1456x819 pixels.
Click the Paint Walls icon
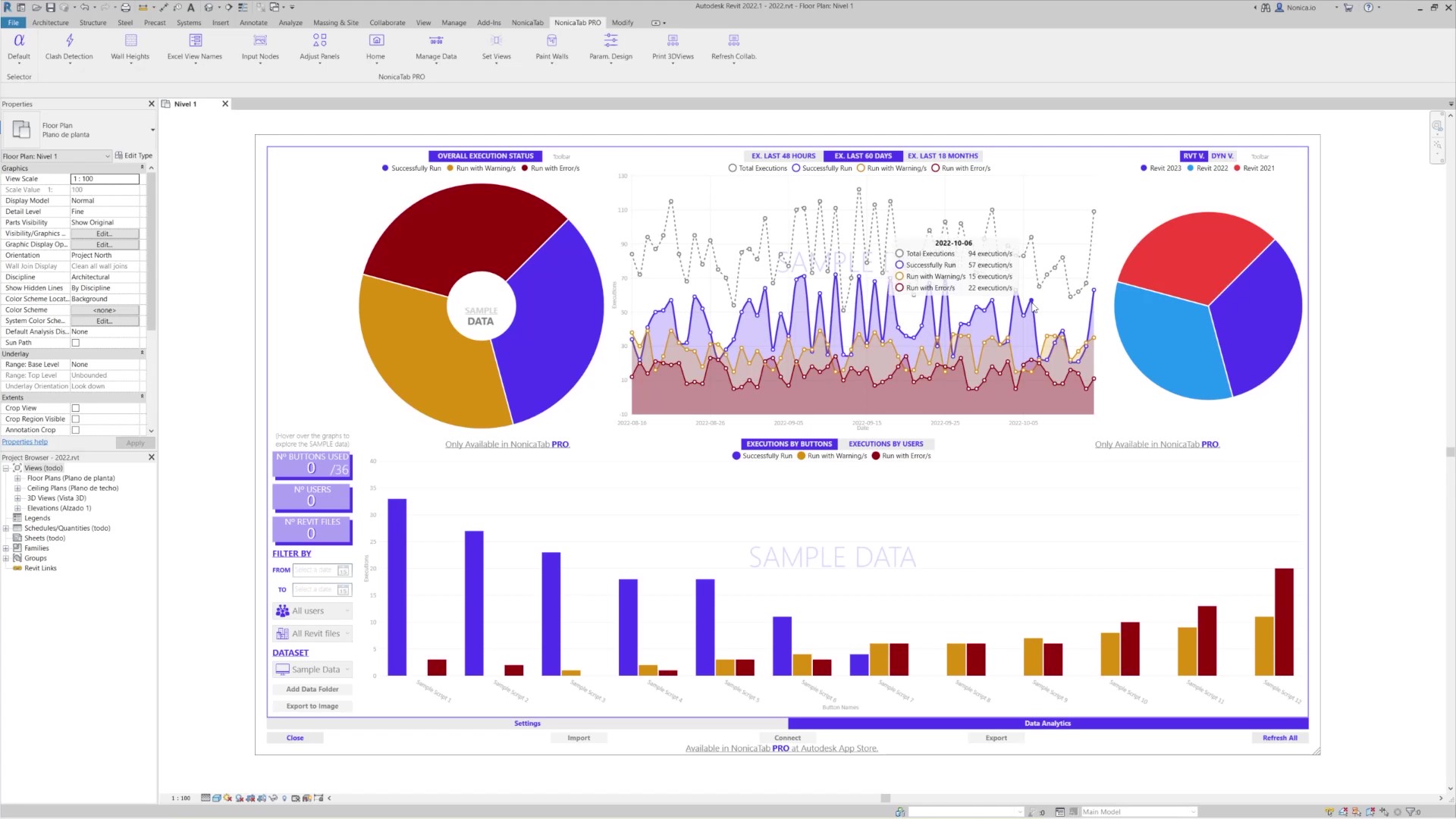click(551, 41)
